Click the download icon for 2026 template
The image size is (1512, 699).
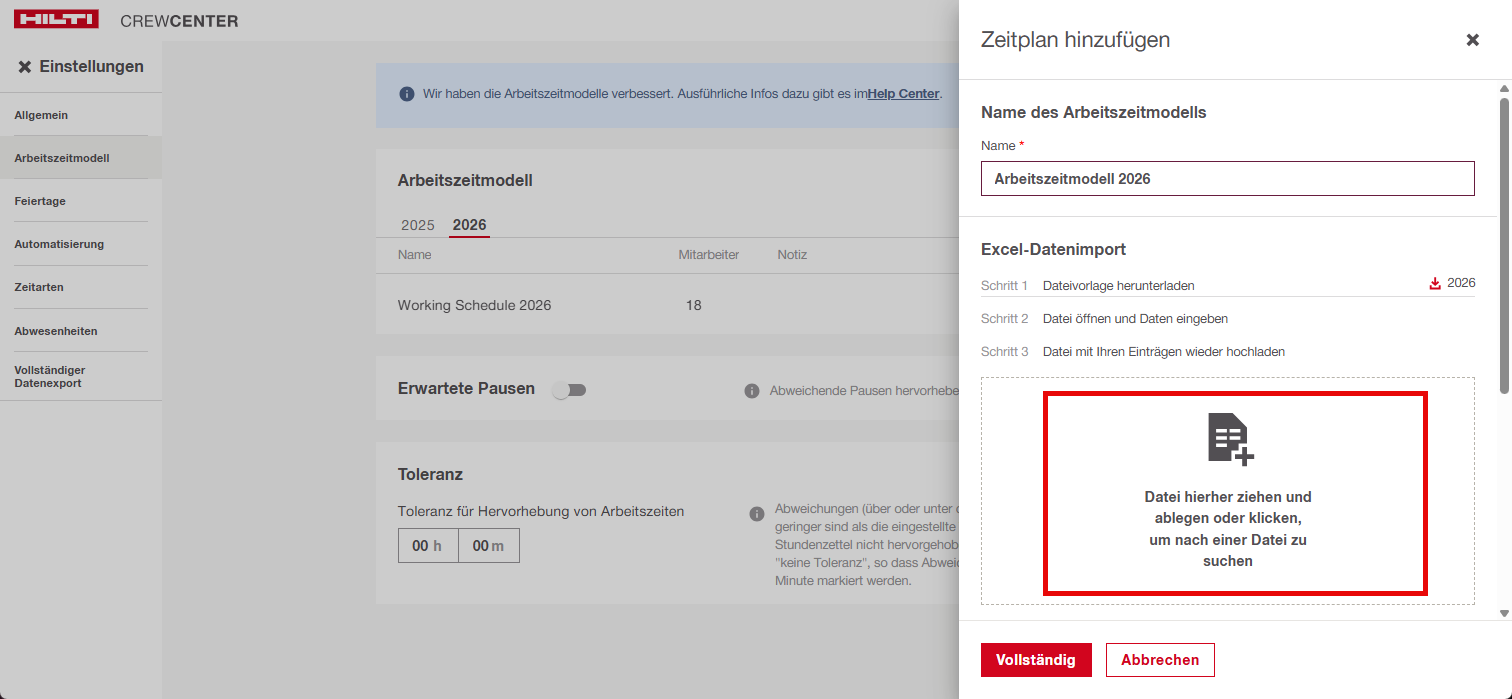(x=1435, y=284)
